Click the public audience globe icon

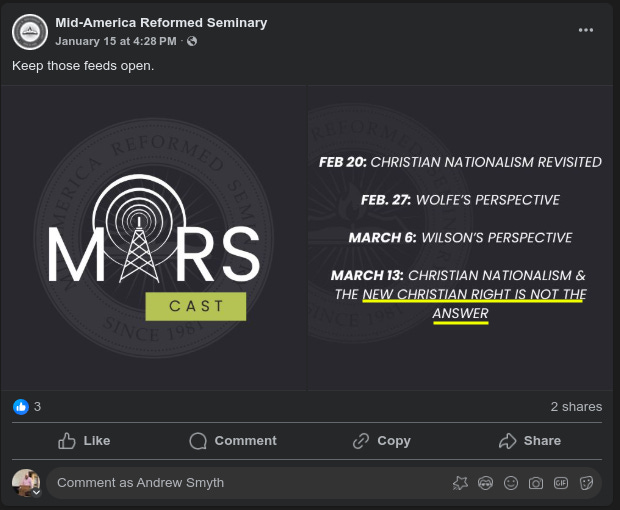pyautogui.click(x=192, y=41)
